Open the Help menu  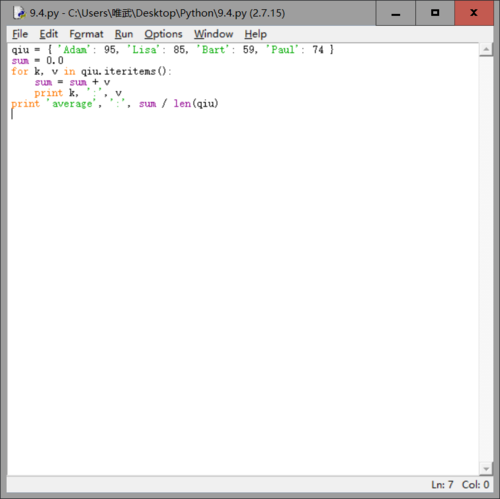(256, 34)
